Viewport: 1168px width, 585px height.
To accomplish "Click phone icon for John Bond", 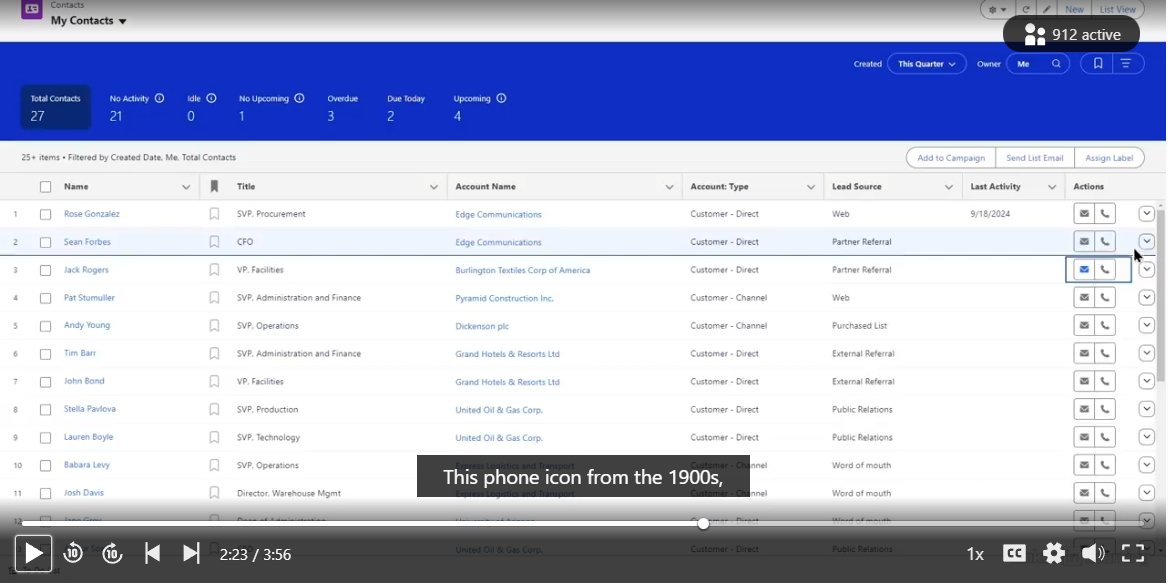I will [x=1105, y=382].
